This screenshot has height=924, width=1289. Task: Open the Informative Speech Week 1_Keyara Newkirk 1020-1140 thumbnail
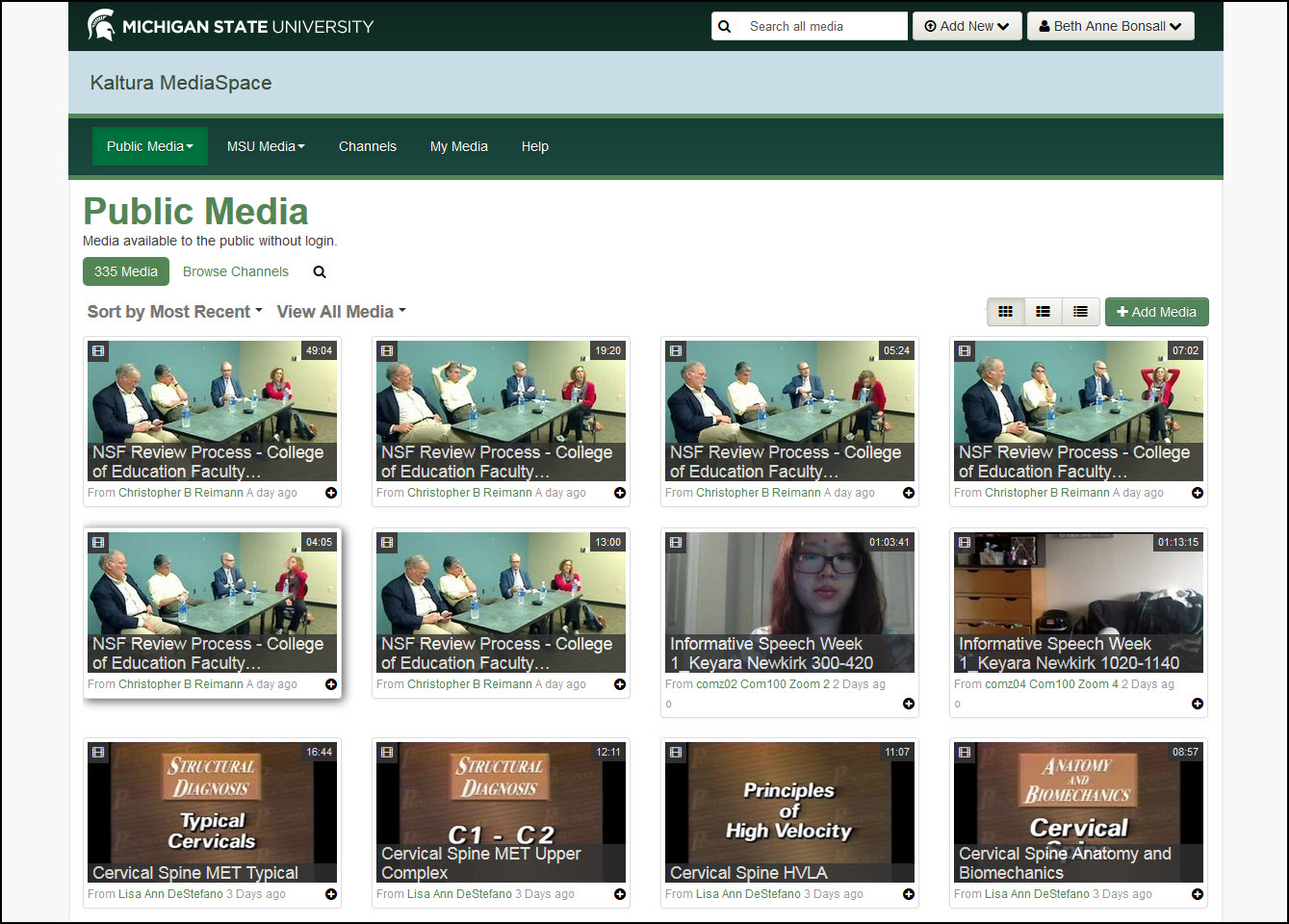click(x=1078, y=602)
